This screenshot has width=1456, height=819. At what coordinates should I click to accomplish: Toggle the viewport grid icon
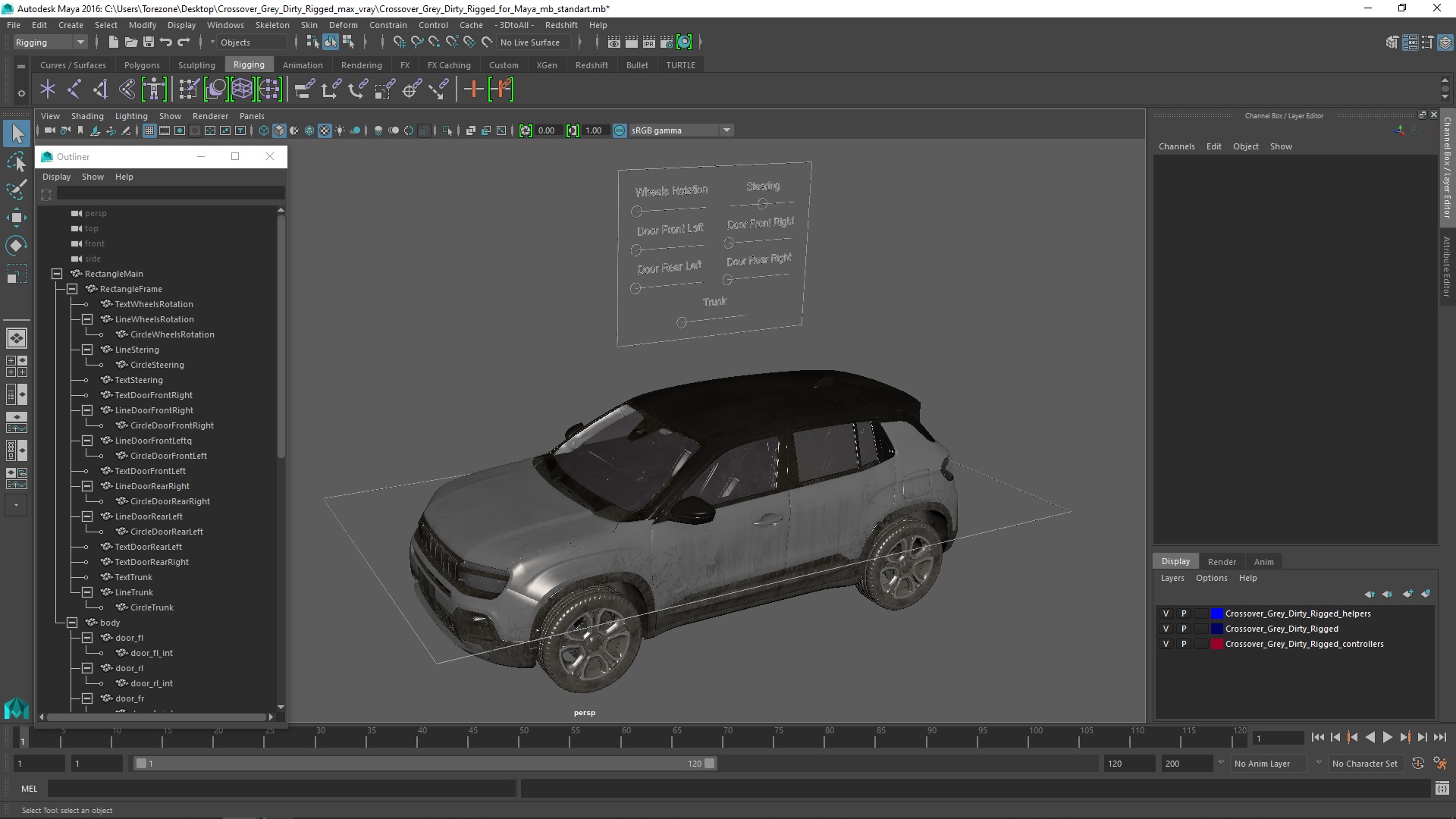point(149,130)
